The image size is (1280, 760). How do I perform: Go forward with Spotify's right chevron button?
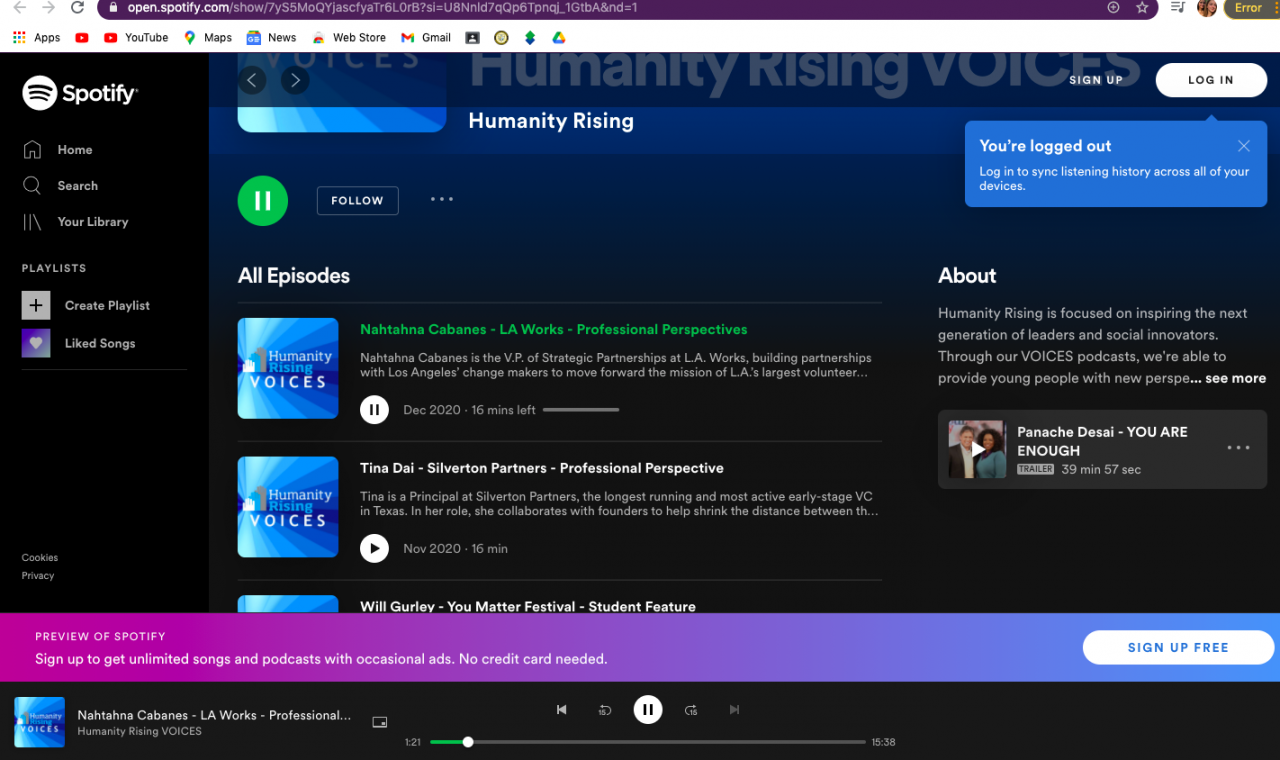tap(294, 80)
